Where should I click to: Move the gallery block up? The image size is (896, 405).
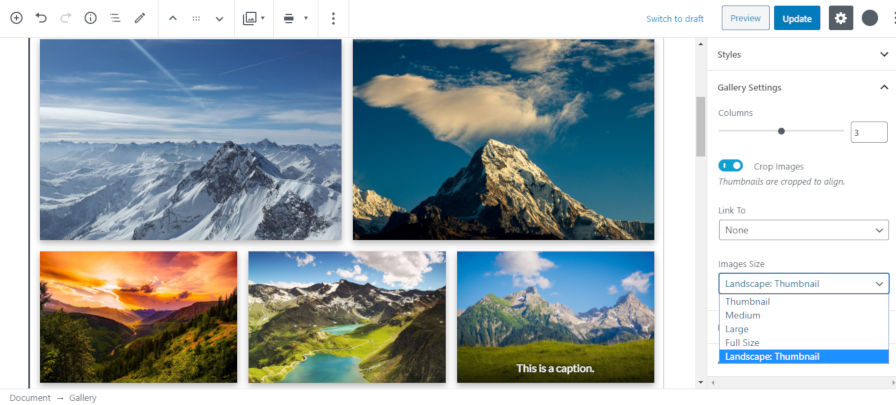pos(173,18)
